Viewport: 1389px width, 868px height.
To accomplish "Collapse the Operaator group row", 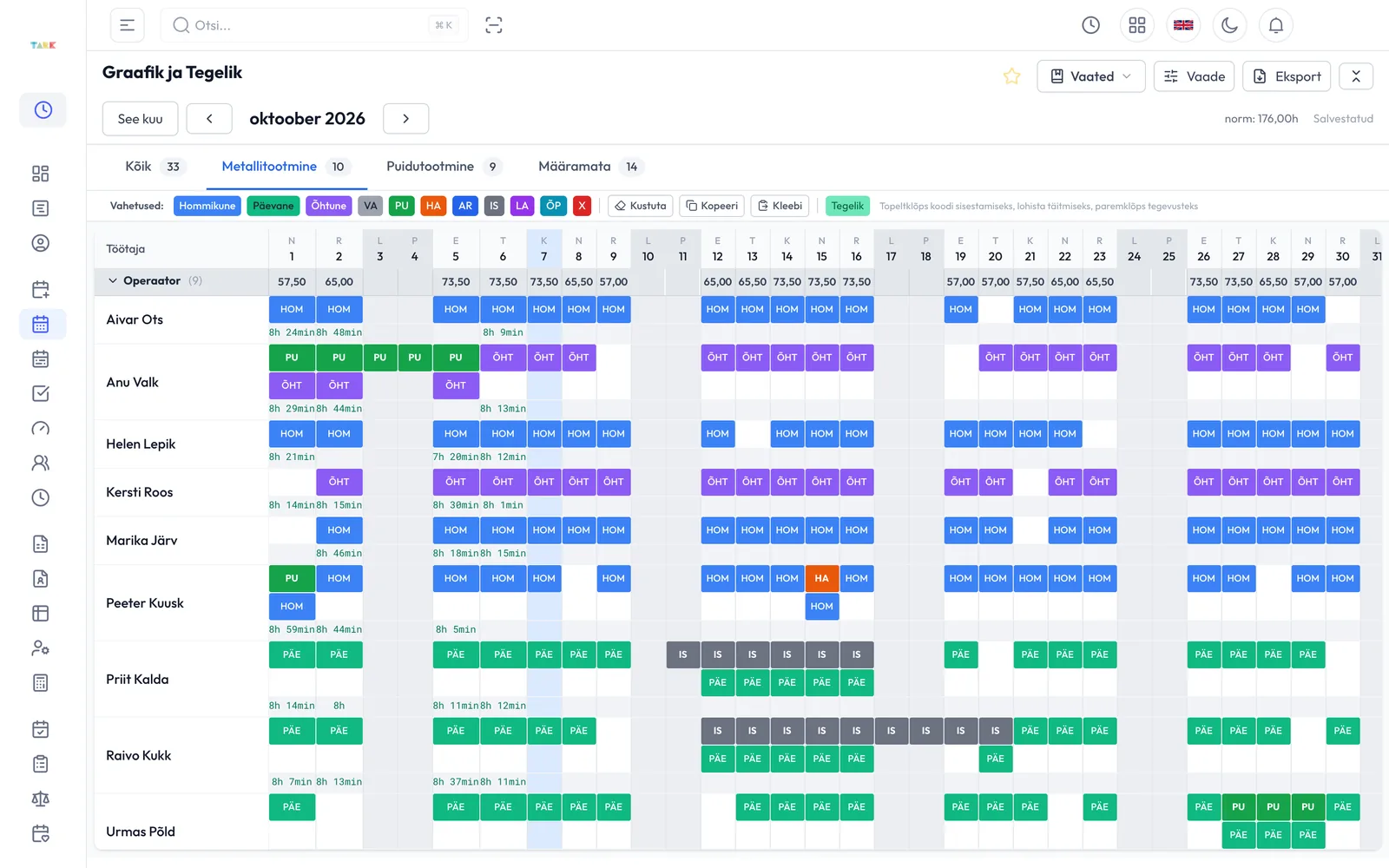I will [112, 280].
